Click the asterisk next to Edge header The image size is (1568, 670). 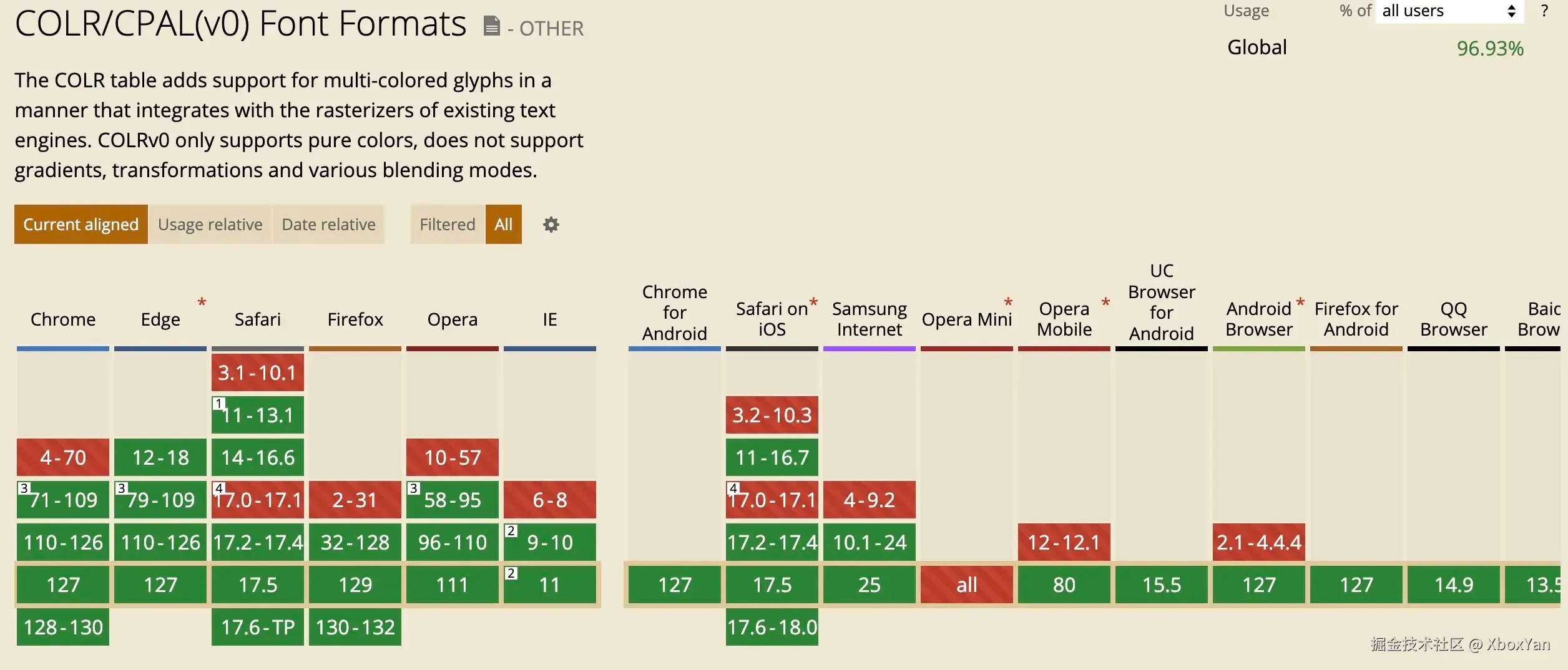[202, 303]
